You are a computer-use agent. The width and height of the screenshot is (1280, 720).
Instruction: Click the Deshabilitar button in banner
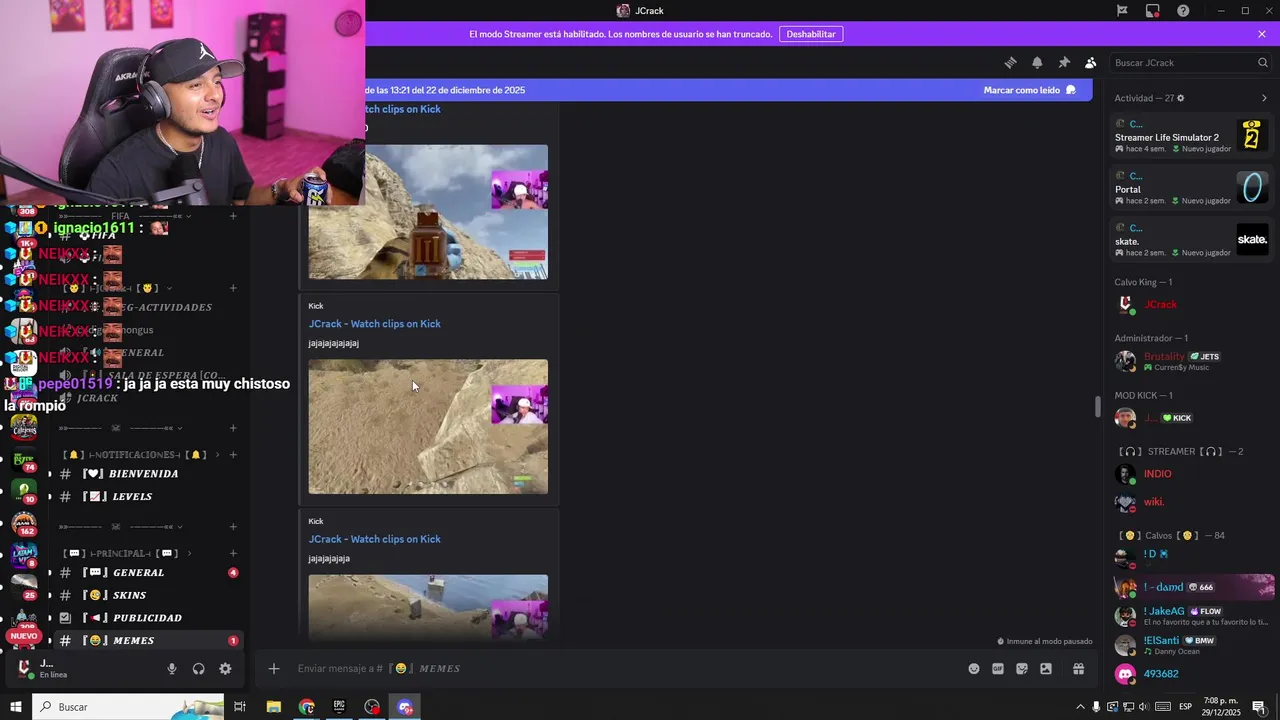click(811, 34)
